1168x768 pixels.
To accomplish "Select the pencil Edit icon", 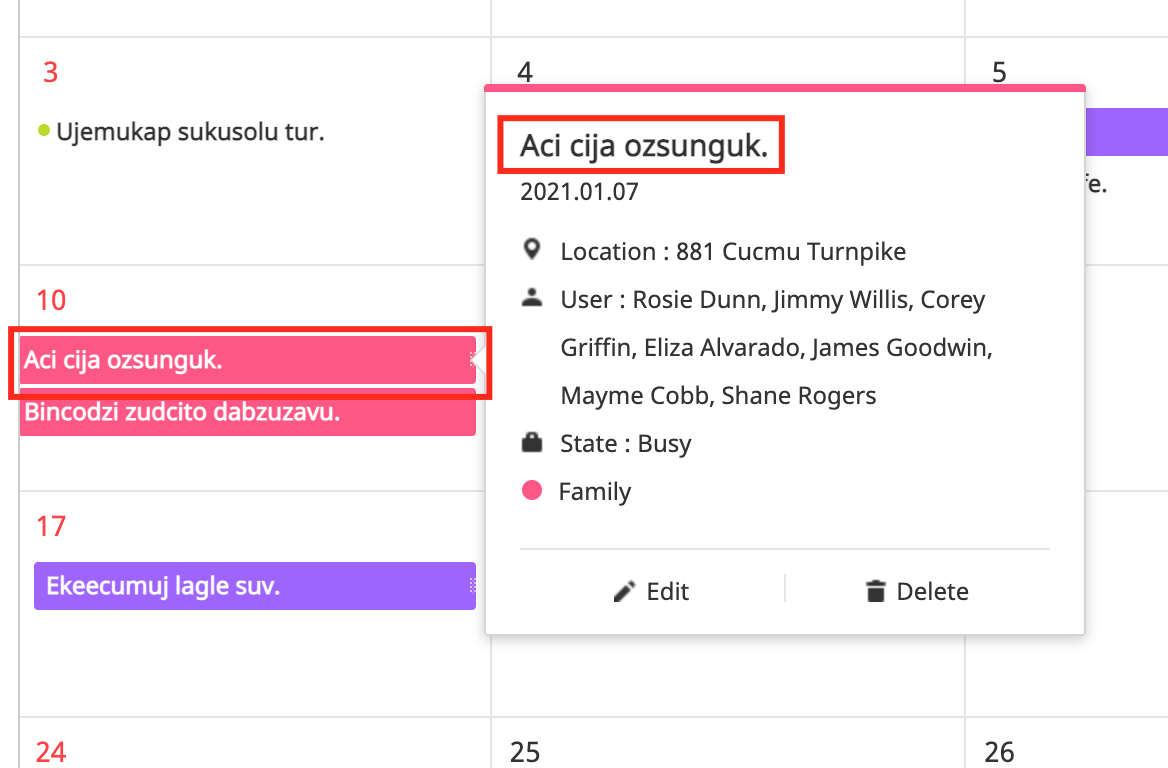I will 623,590.
